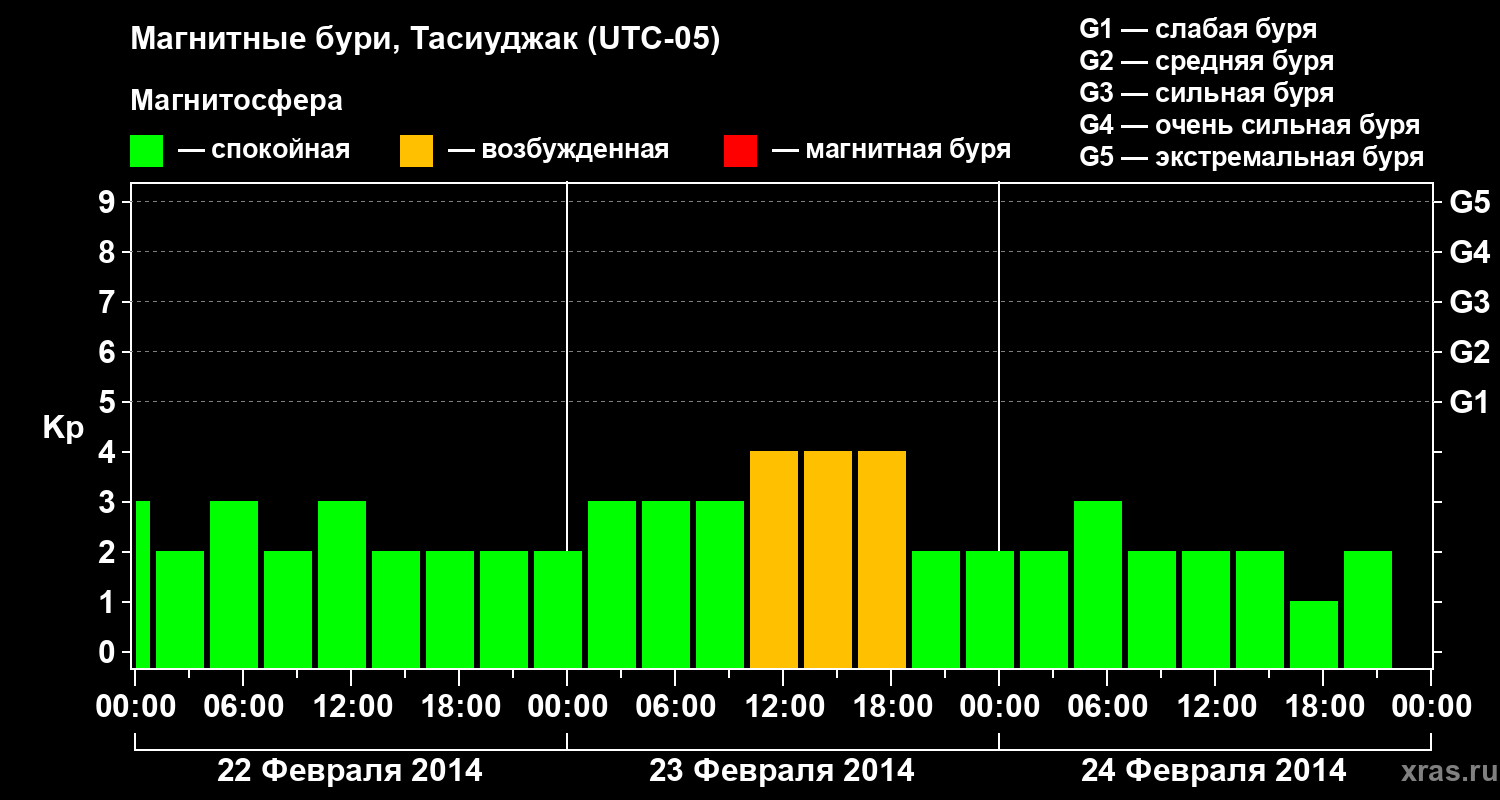Click the 'магнитная буря' legend text
The image size is (1500, 800).
point(907,151)
